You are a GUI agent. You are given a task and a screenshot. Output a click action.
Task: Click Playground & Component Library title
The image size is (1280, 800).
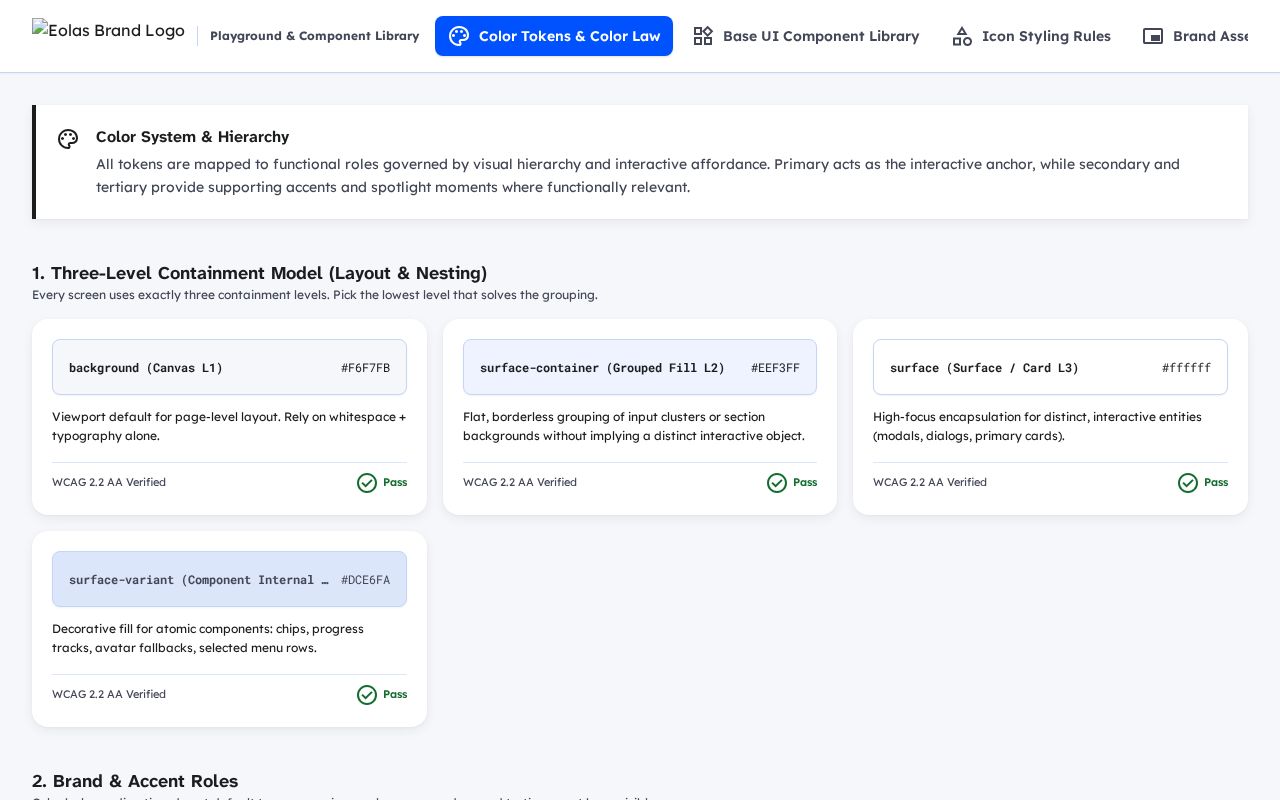[314, 36]
